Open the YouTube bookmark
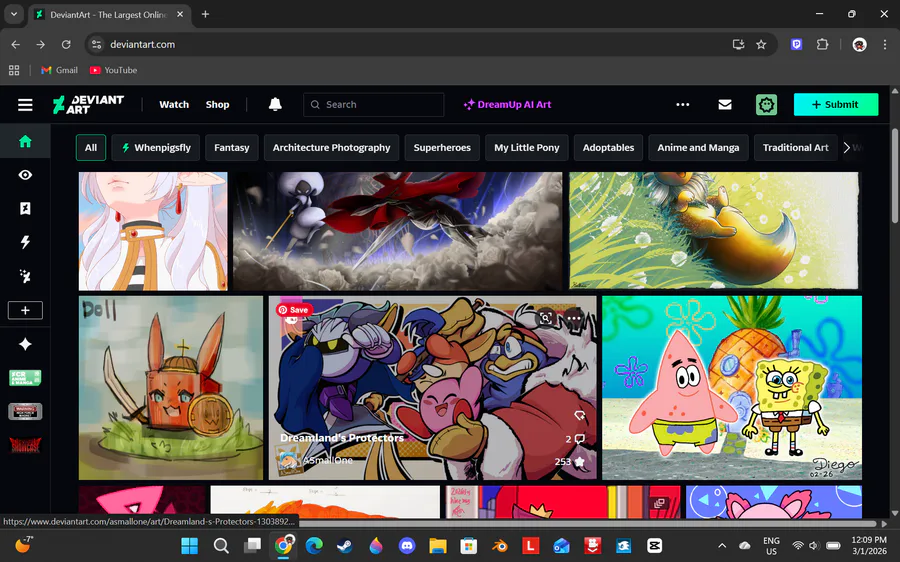Image resolution: width=900 pixels, height=562 pixels. click(x=114, y=70)
